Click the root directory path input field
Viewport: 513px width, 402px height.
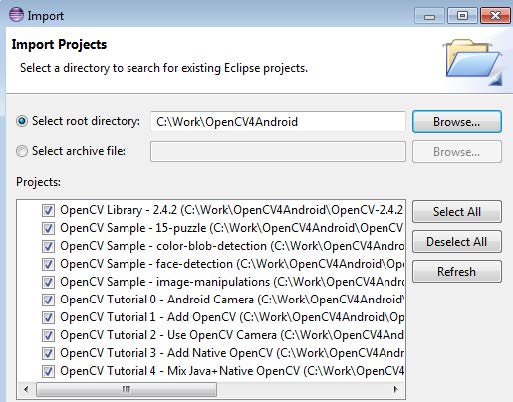[278, 122]
